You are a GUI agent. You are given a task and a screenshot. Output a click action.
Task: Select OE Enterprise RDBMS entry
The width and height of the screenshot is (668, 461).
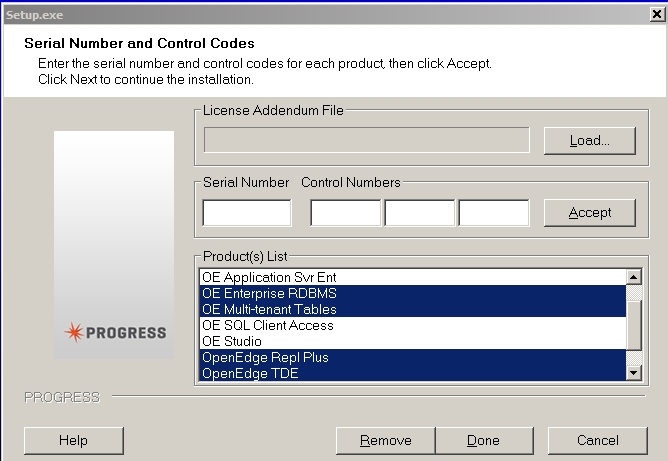click(413, 294)
